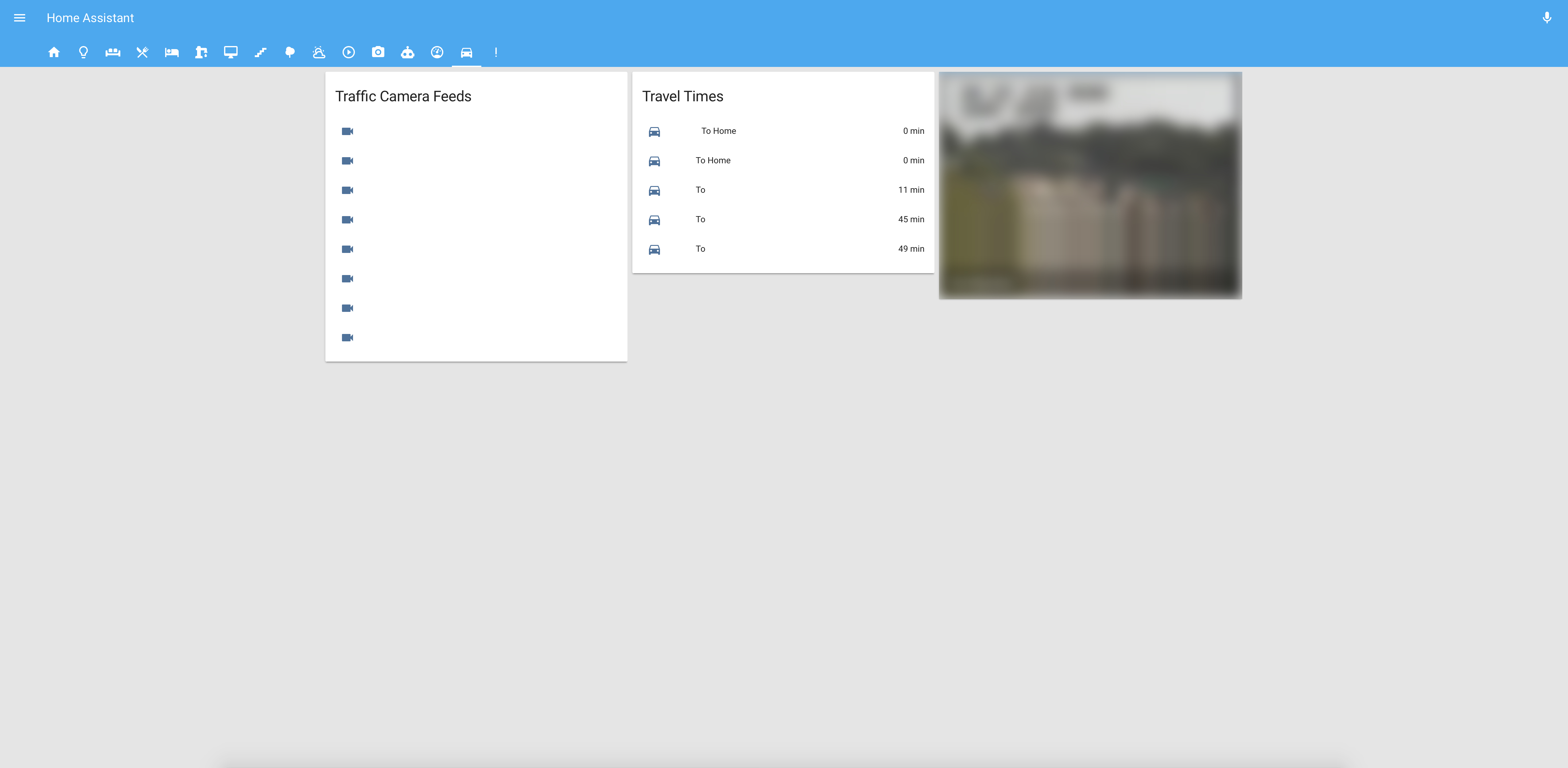Switch to the living room sofa tab
This screenshot has width=1568, height=768.
click(x=113, y=52)
